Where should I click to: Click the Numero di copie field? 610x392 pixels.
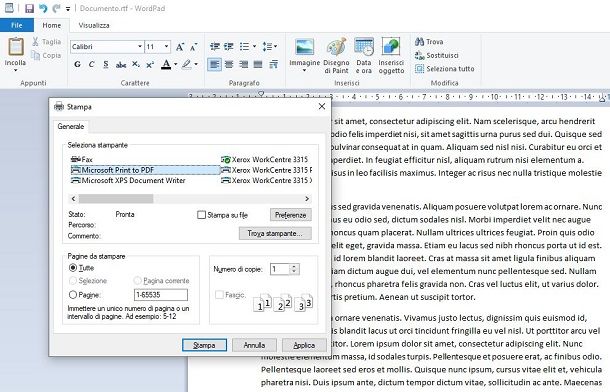(x=280, y=269)
